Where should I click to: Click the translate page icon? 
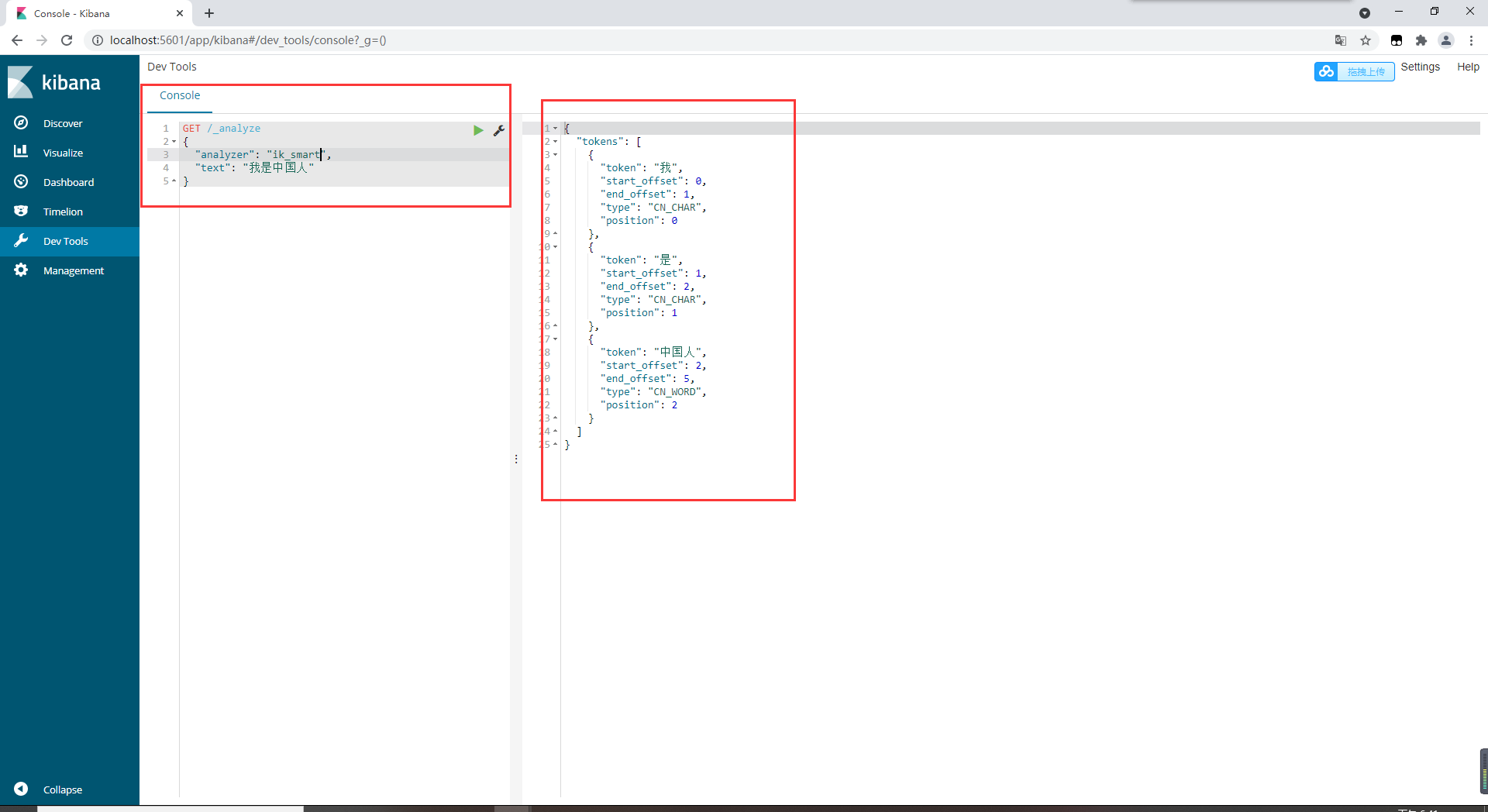(1341, 40)
